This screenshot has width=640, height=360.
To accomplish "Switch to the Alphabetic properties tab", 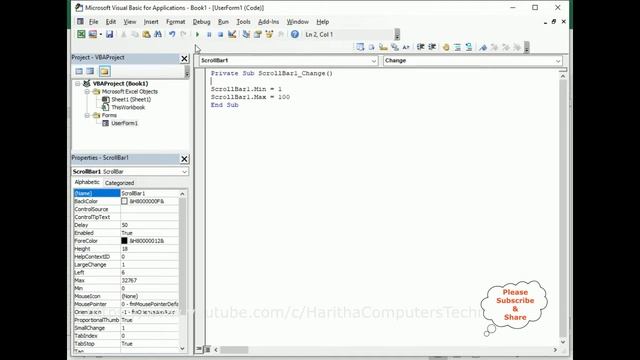I will [87, 182].
